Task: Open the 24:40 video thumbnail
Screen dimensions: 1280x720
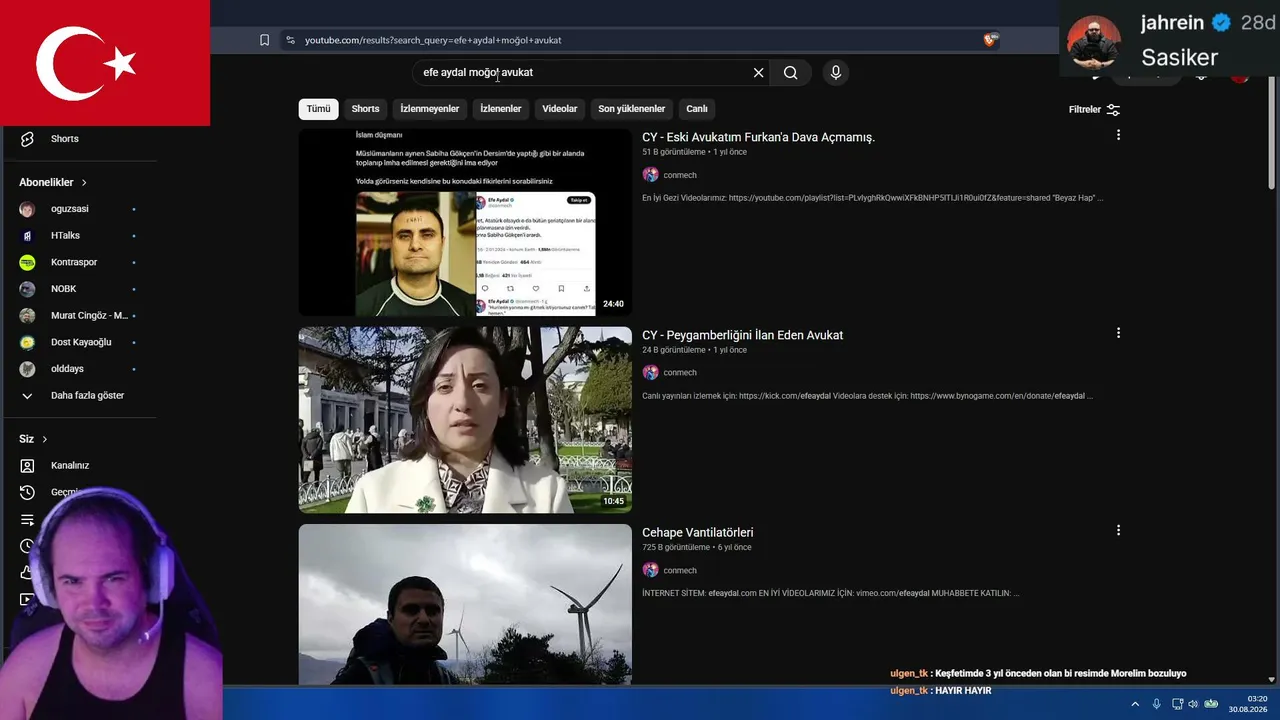Action: (465, 222)
